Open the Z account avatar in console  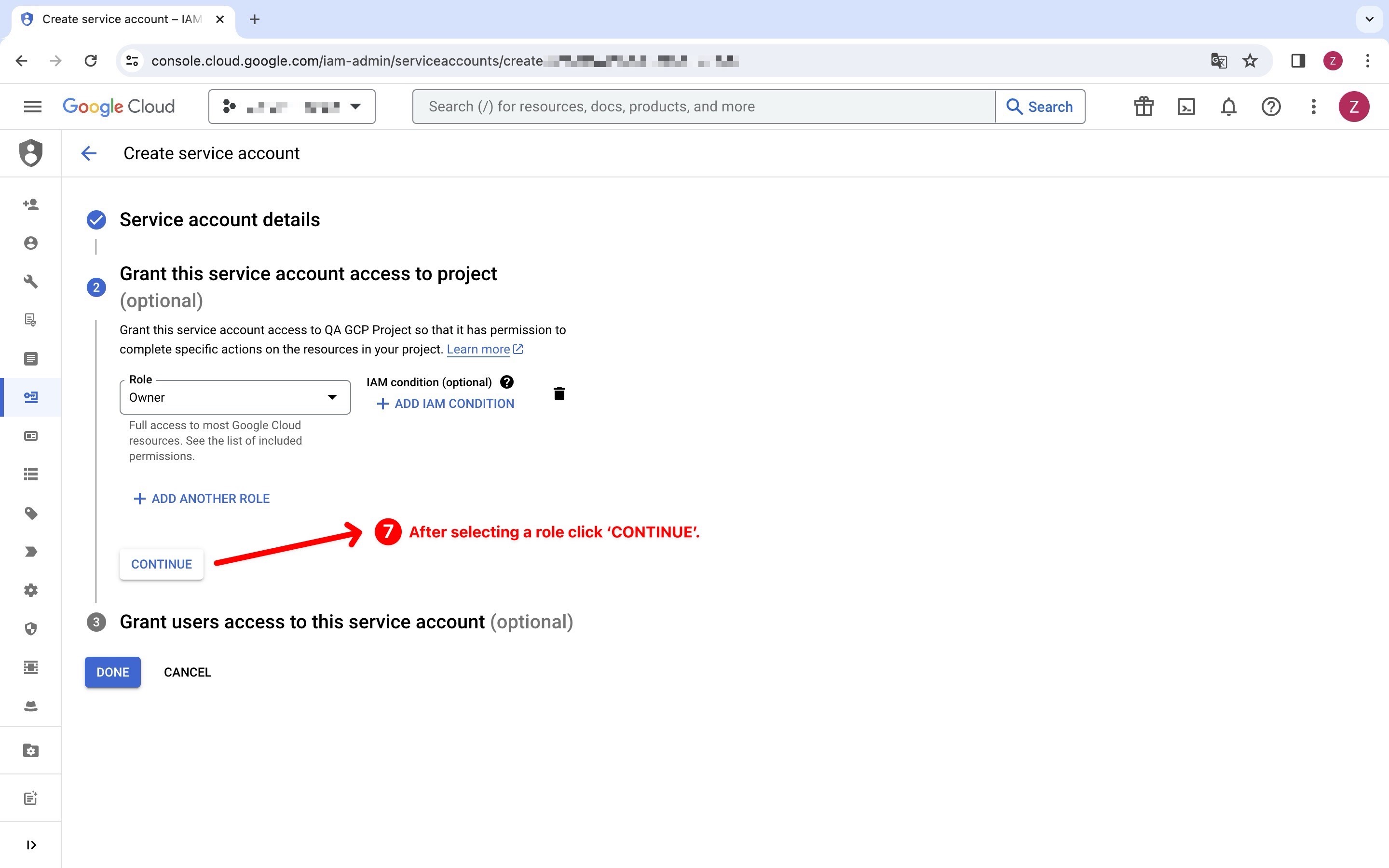(1354, 106)
